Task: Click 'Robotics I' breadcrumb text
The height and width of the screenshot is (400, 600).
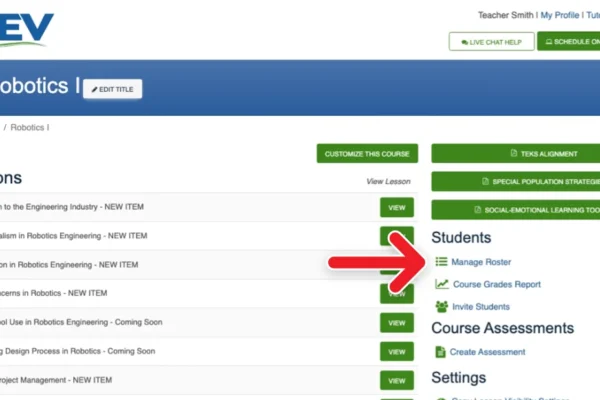Action: (x=29, y=127)
